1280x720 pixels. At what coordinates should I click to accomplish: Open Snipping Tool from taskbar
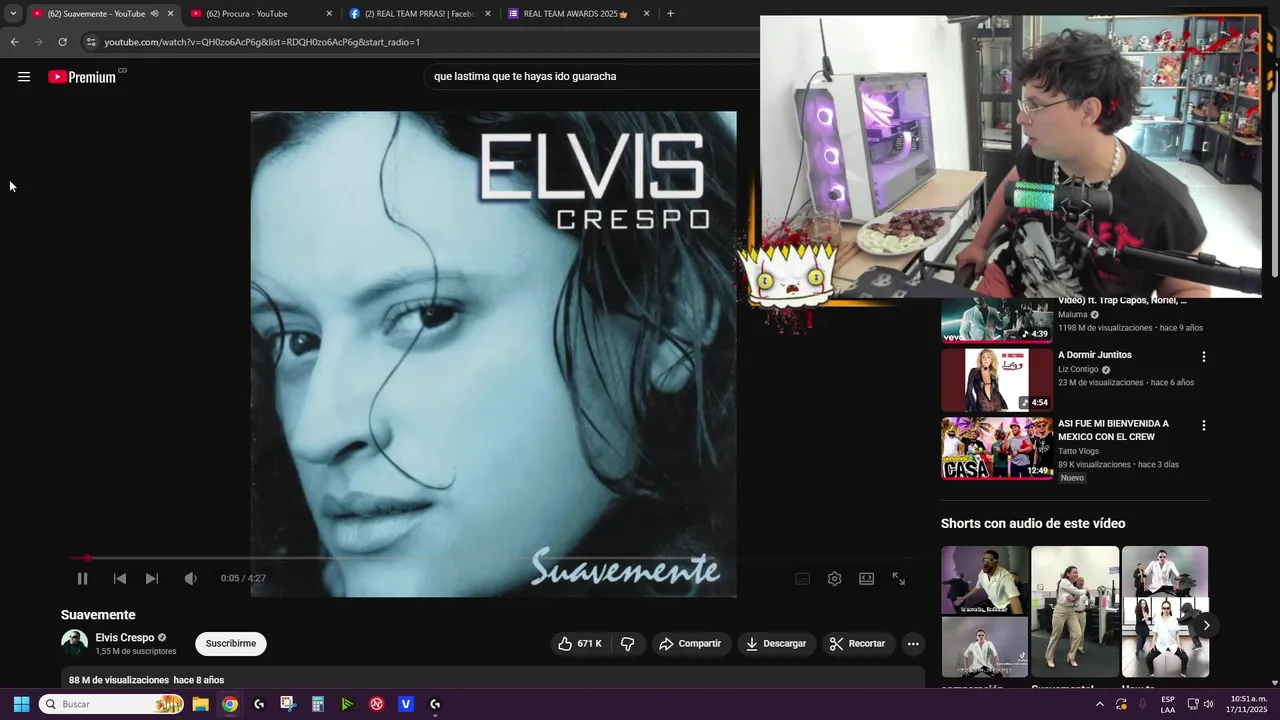[x=288, y=704]
